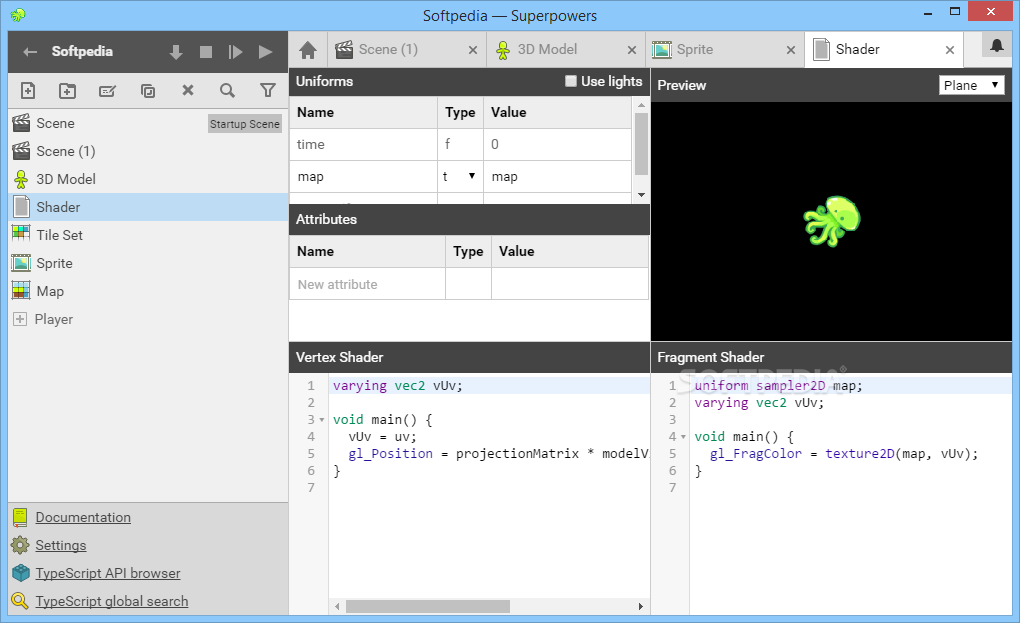Create a new asset
Viewport: 1020px width, 623px height.
click(28, 90)
